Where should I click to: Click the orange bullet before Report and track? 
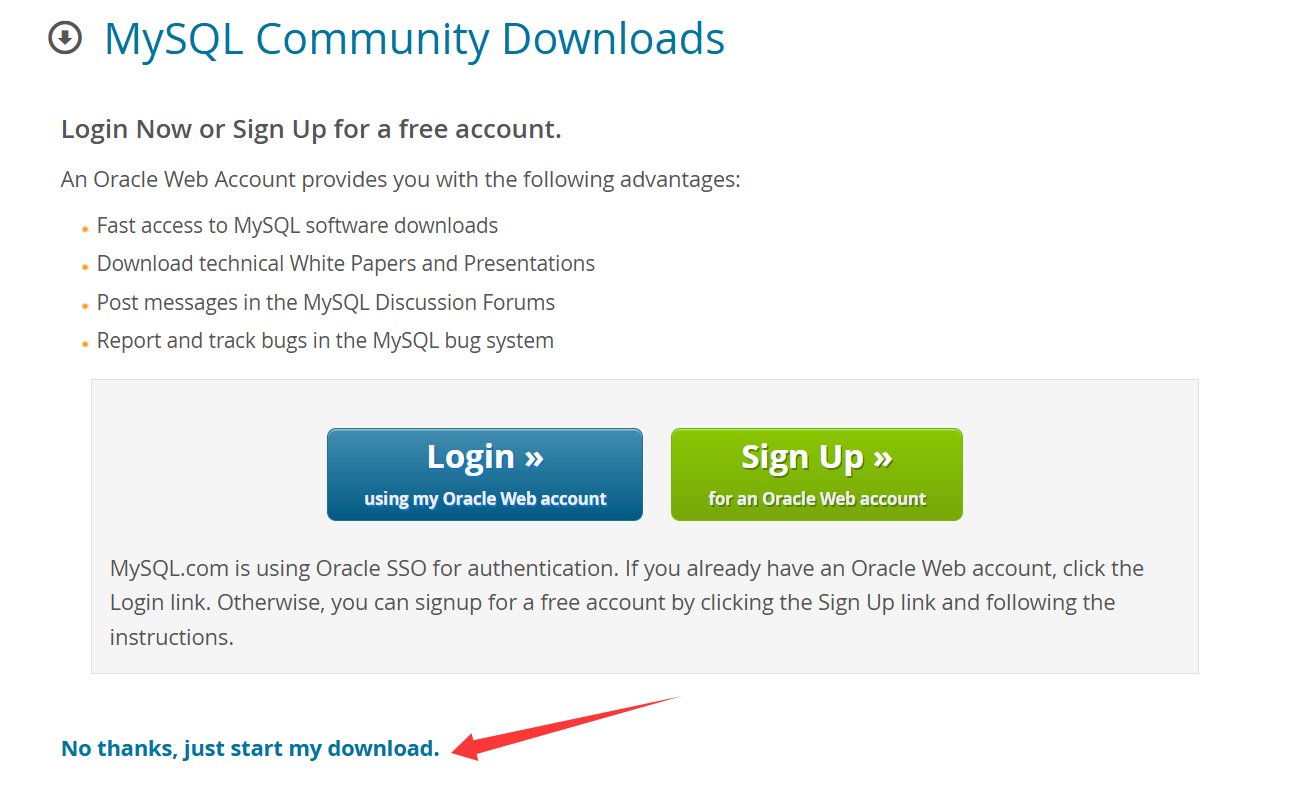86,344
